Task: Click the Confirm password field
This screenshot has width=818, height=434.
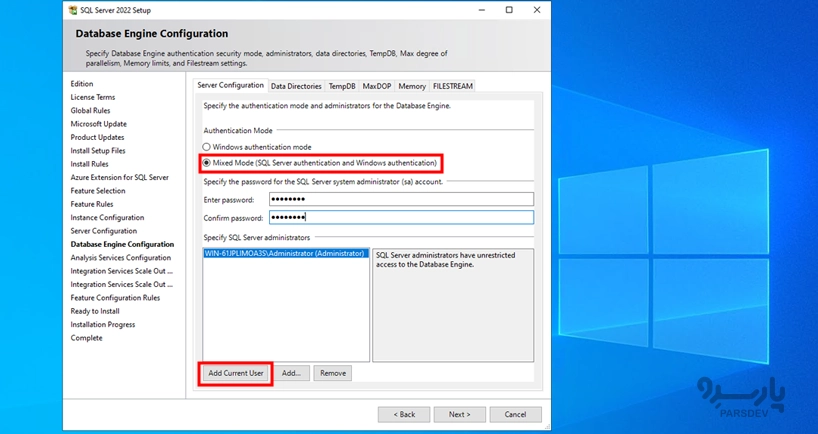Action: click(400, 217)
